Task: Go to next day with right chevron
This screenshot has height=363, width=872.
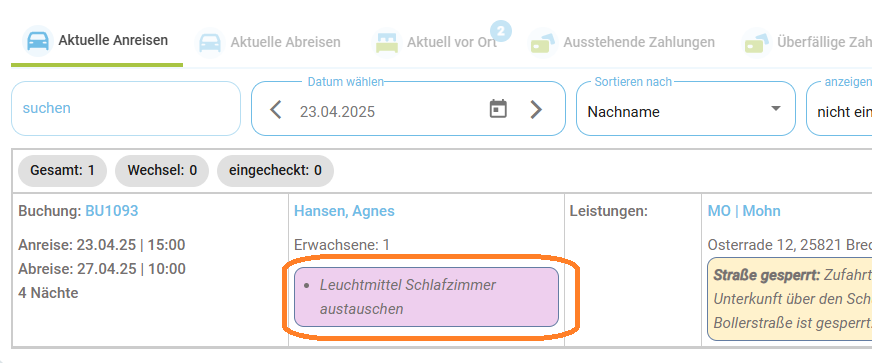Action: click(536, 110)
